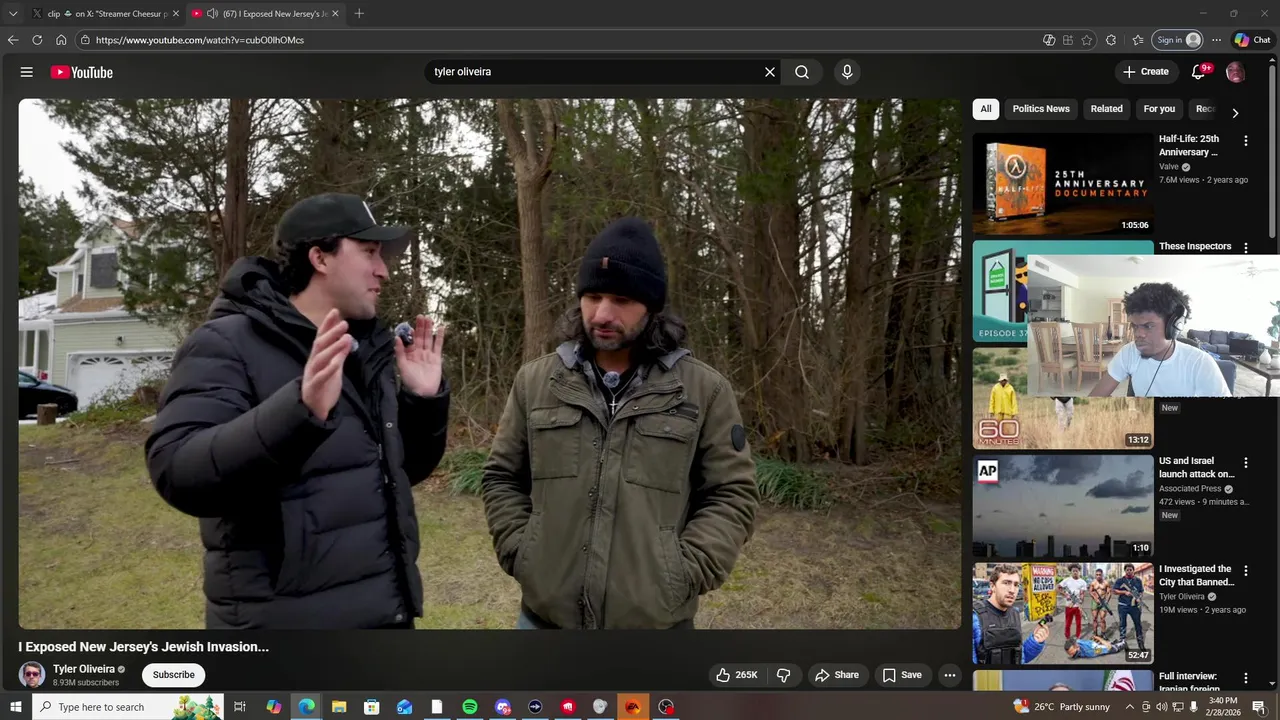Viewport: 1280px width, 720px height.
Task: Select the Related chip
Action: [x=1106, y=109]
